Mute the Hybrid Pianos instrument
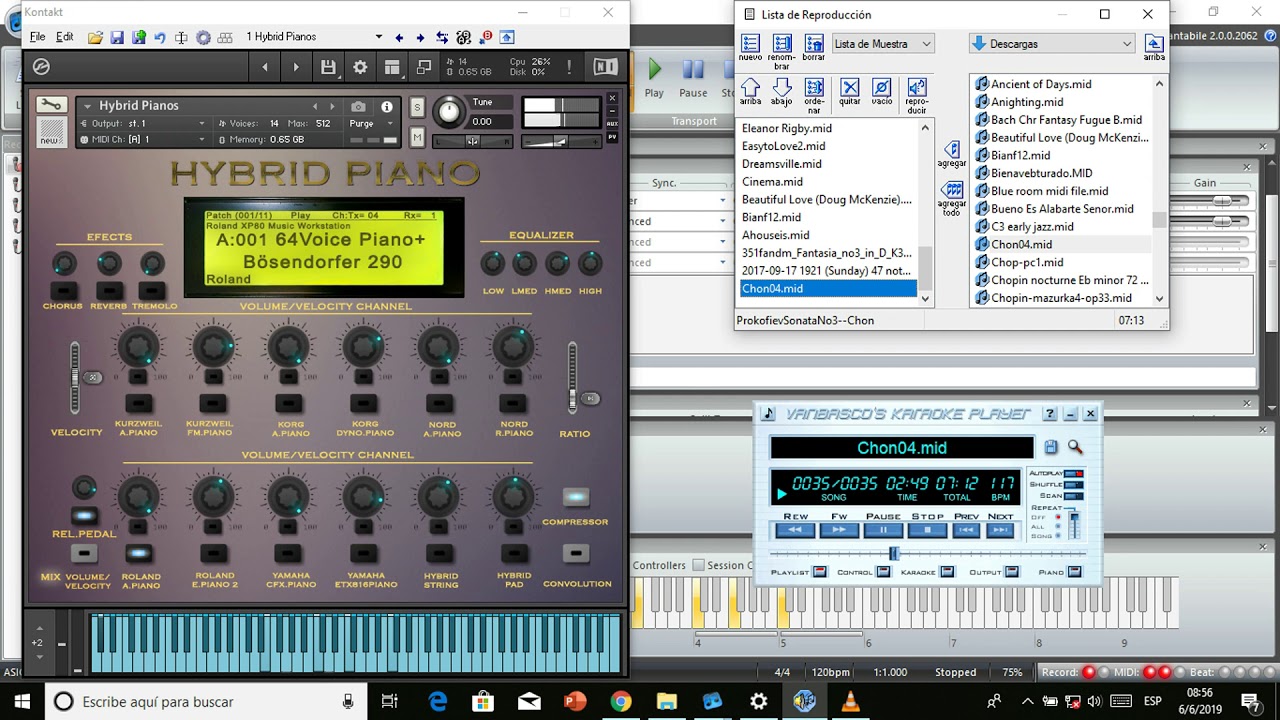Screen dimensions: 1280x720 point(417,137)
